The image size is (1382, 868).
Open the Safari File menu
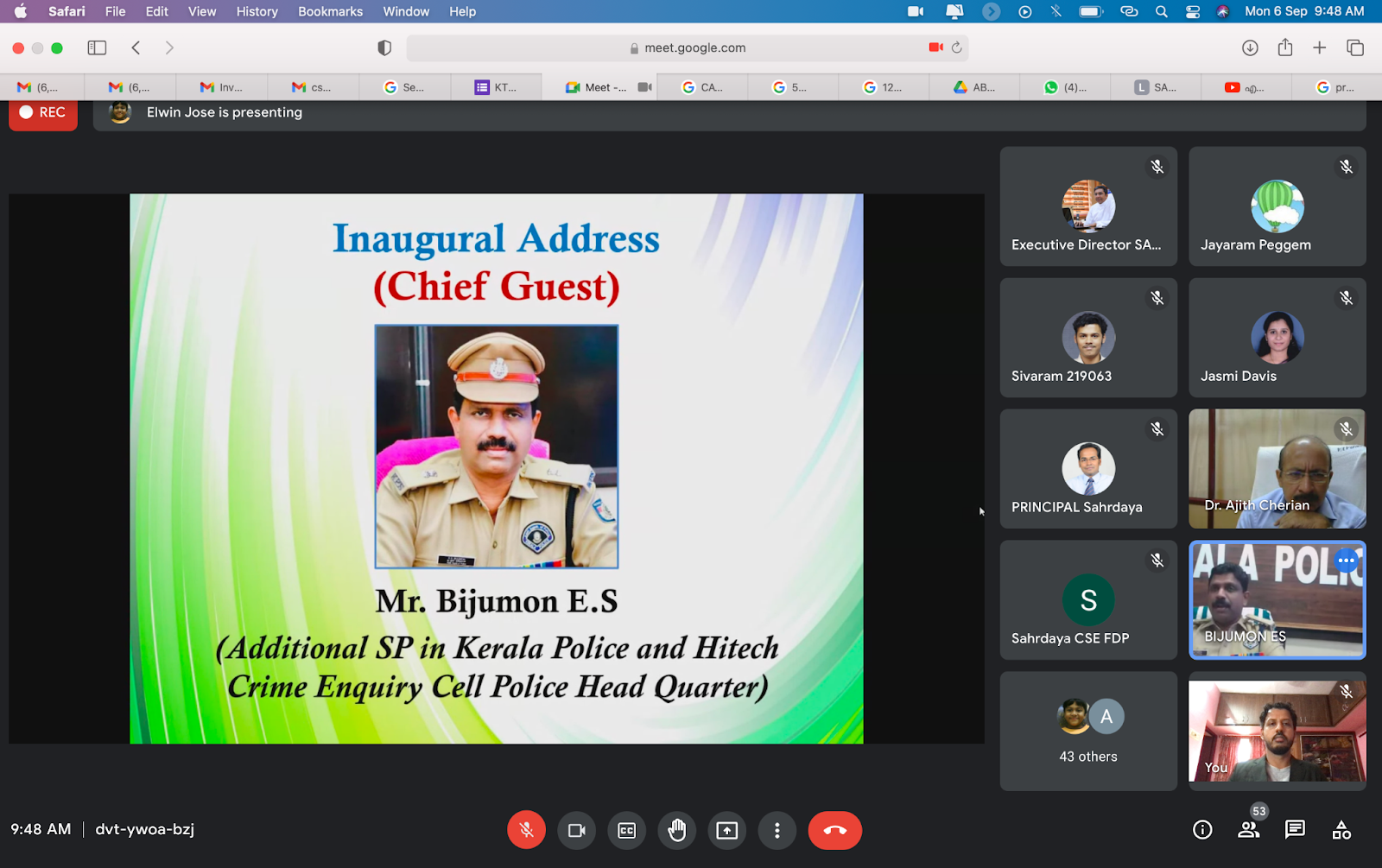point(115,11)
